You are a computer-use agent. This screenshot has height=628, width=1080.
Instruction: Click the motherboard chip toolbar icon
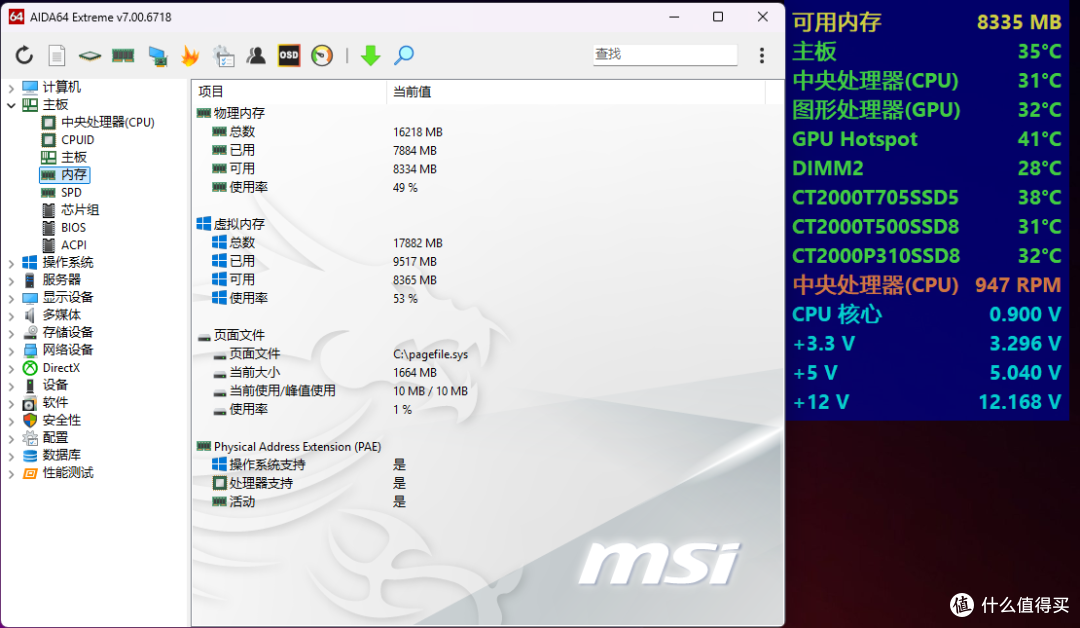(90, 56)
